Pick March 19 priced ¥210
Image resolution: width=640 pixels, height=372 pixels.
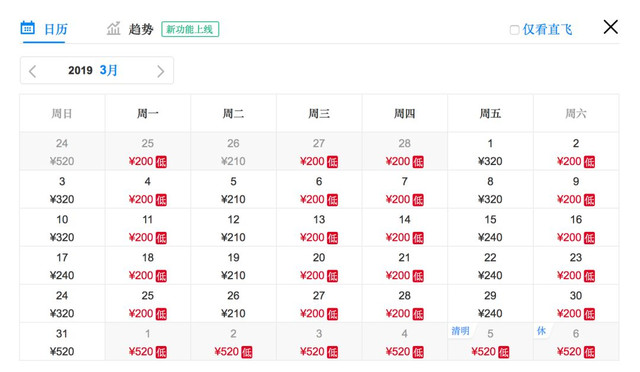click(233, 266)
